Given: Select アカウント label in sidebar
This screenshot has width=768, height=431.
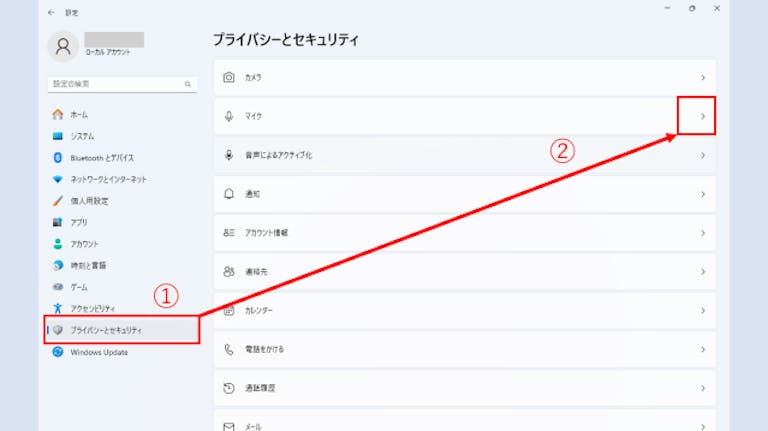Looking at the screenshot, I should click(x=84, y=244).
